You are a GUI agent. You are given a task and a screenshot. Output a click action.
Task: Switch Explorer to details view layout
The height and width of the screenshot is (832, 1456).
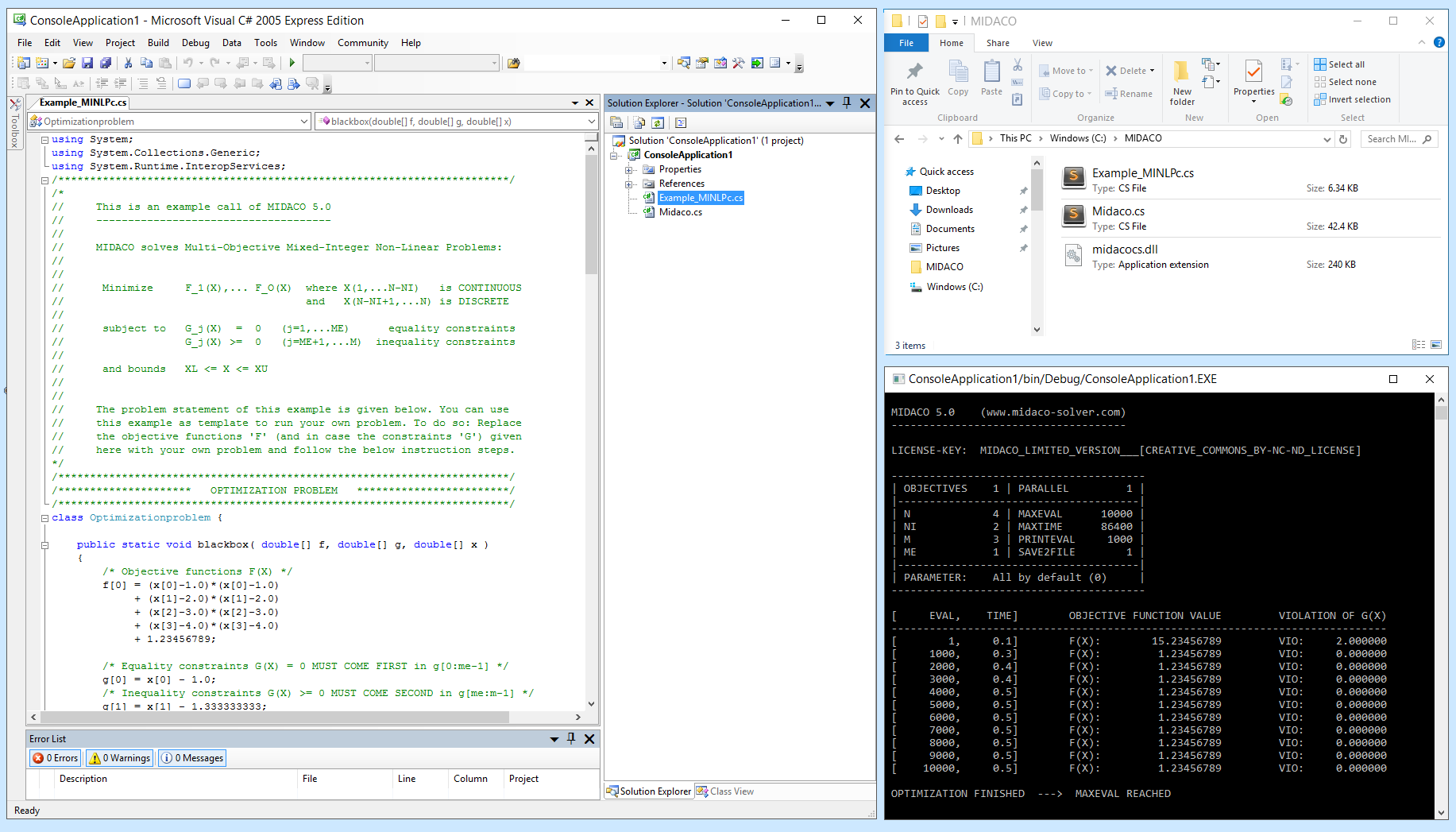click(1419, 345)
